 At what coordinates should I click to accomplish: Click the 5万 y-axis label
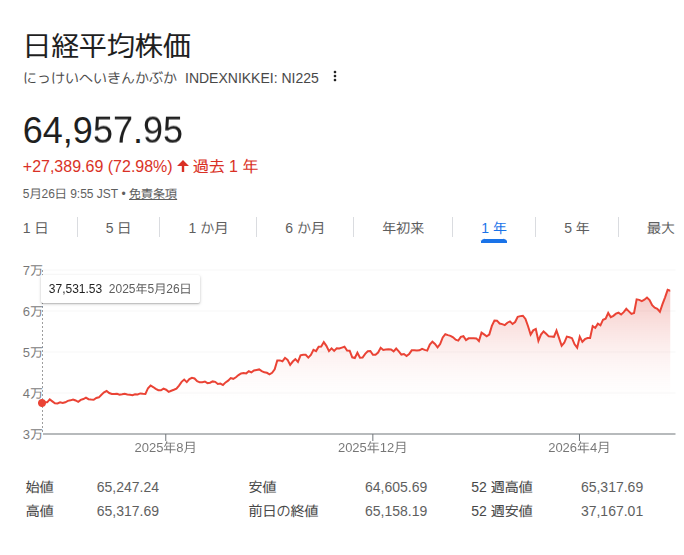coord(33,352)
